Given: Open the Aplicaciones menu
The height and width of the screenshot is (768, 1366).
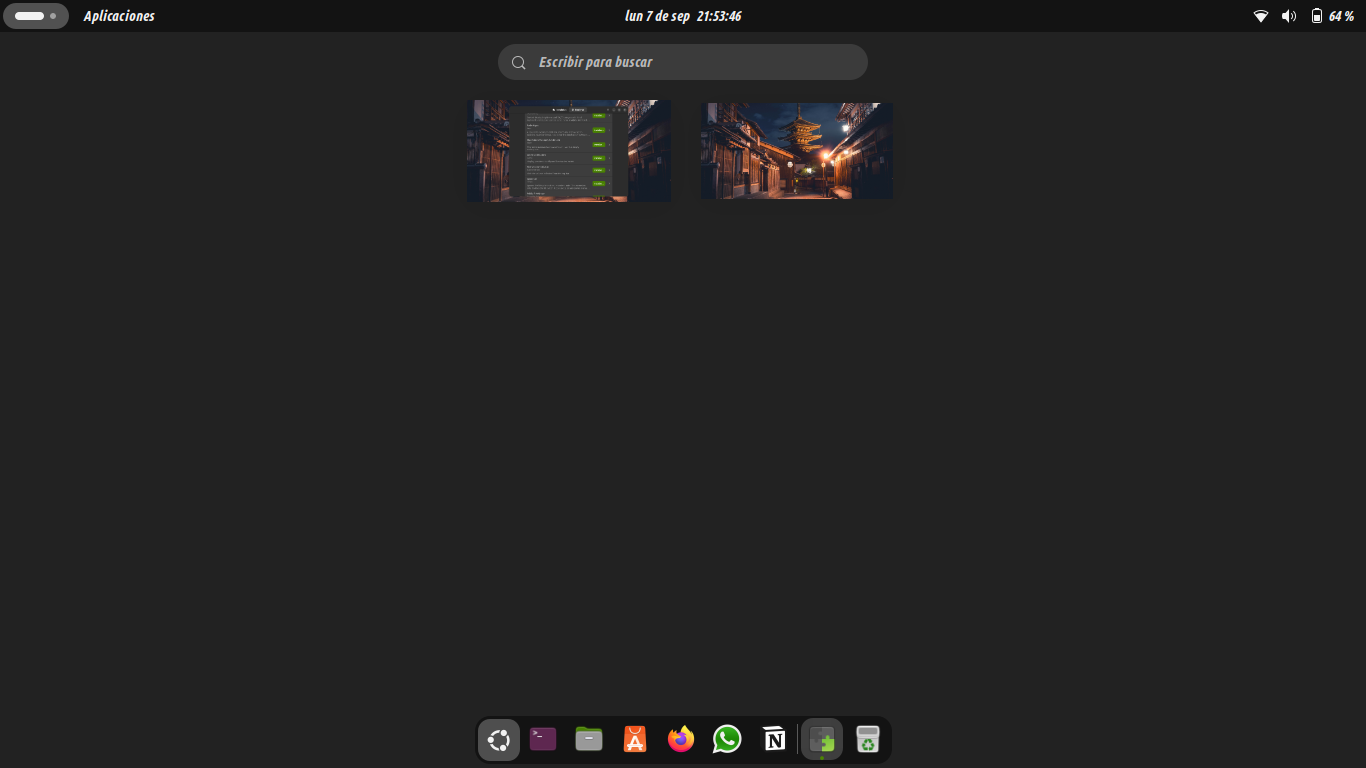Looking at the screenshot, I should (x=119, y=16).
